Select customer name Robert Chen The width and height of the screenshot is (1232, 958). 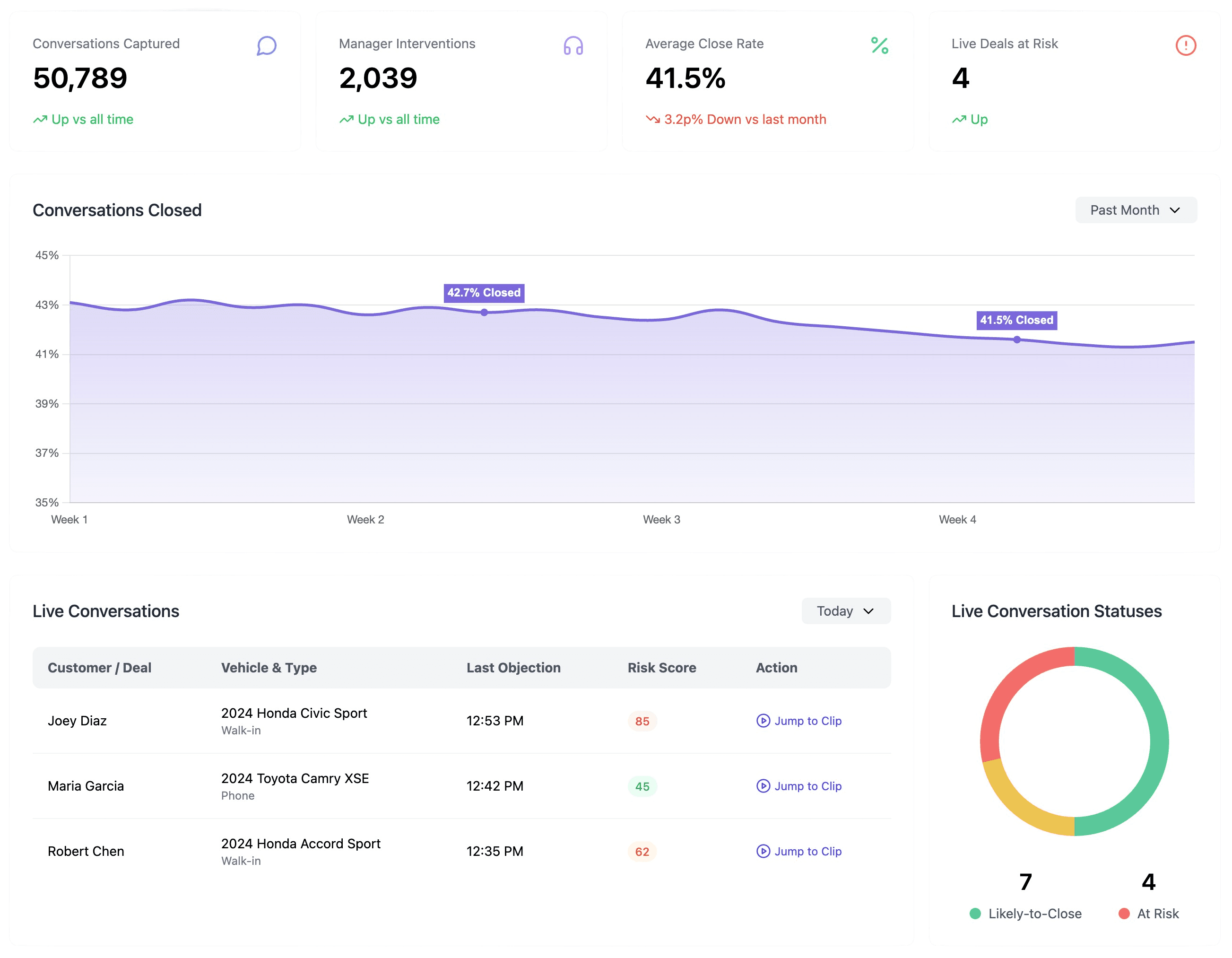click(86, 852)
